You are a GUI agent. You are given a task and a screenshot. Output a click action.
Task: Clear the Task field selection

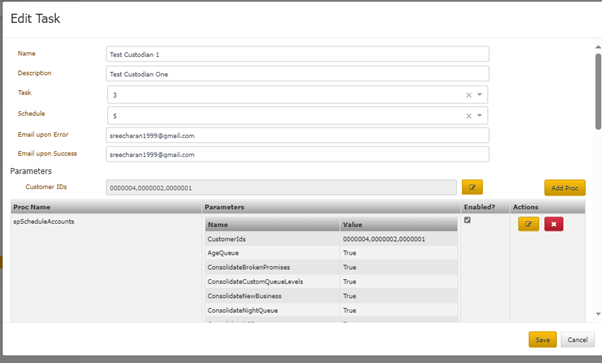tap(468, 95)
